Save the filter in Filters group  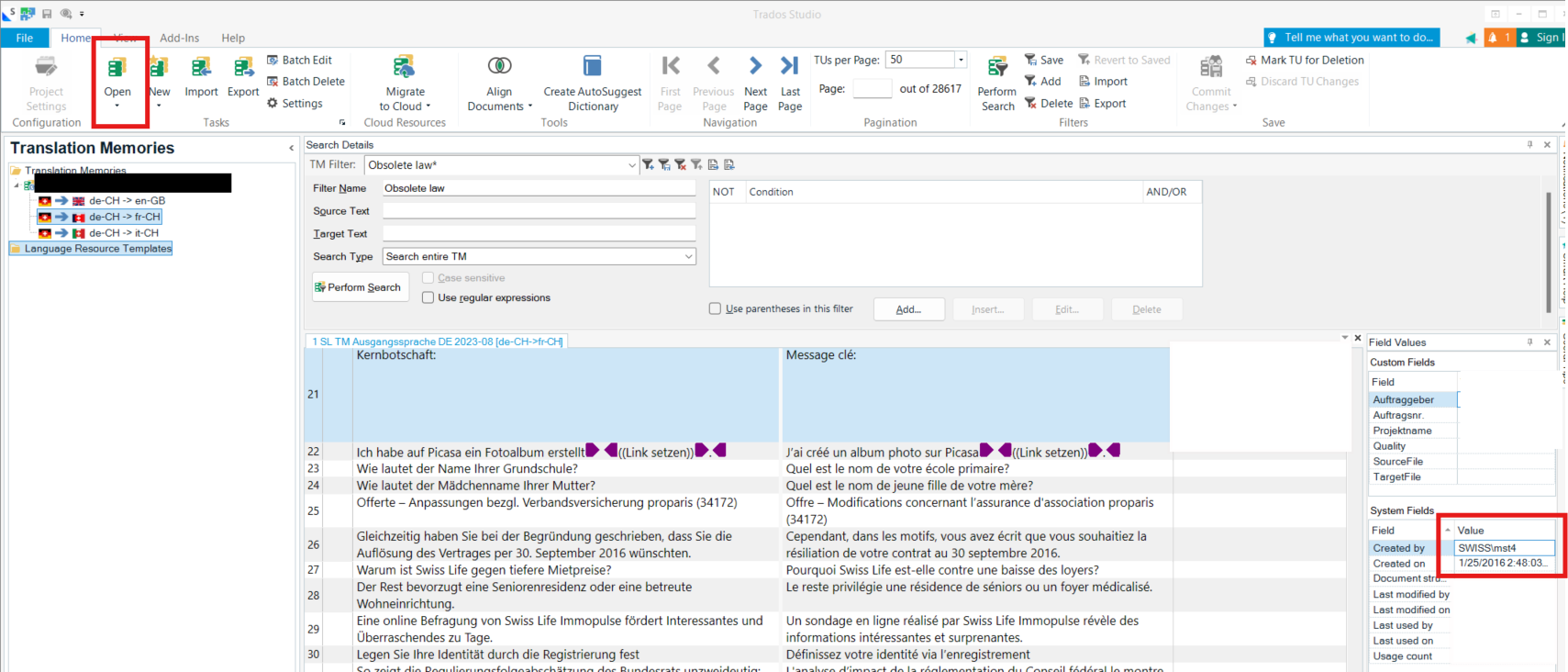tap(1044, 60)
